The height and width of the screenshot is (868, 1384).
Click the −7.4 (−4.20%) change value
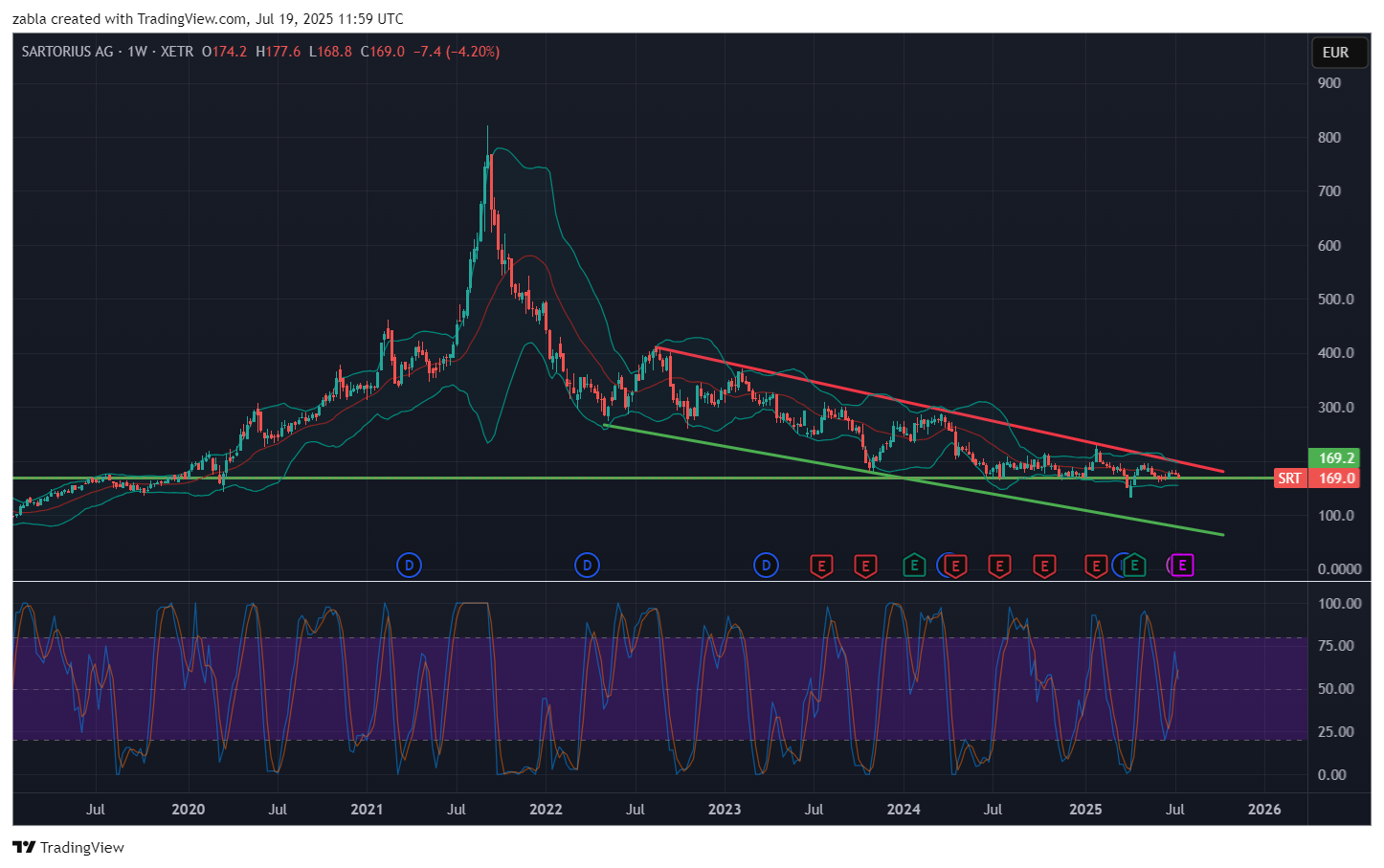[457, 52]
